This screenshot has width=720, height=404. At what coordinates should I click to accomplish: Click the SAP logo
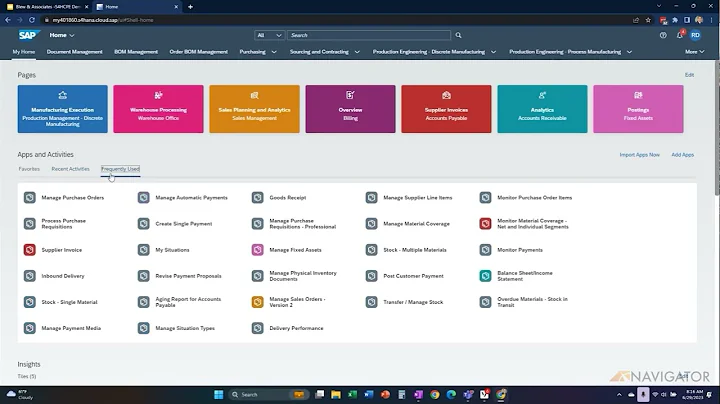pyautogui.click(x=28, y=35)
